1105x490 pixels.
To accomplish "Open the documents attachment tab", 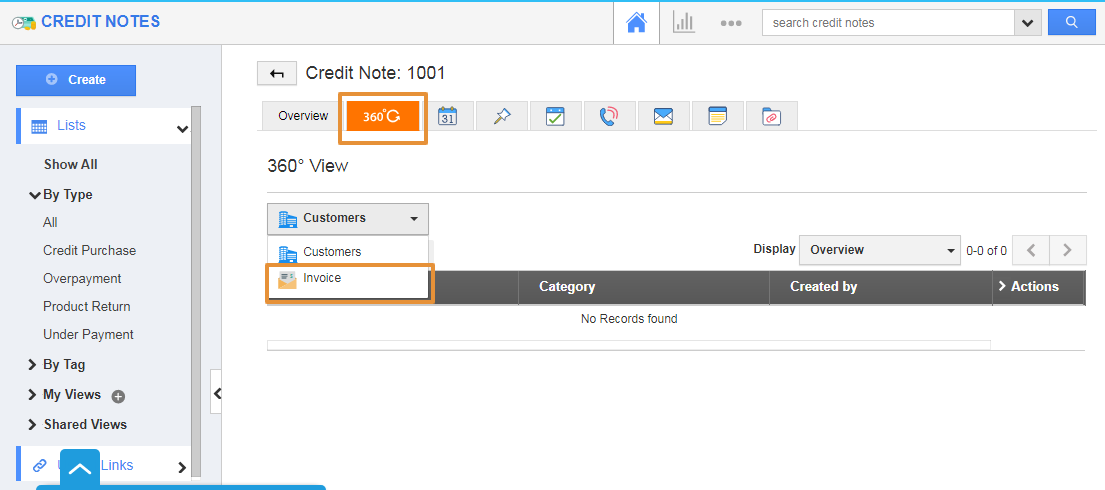I will click(x=772, y=116).
